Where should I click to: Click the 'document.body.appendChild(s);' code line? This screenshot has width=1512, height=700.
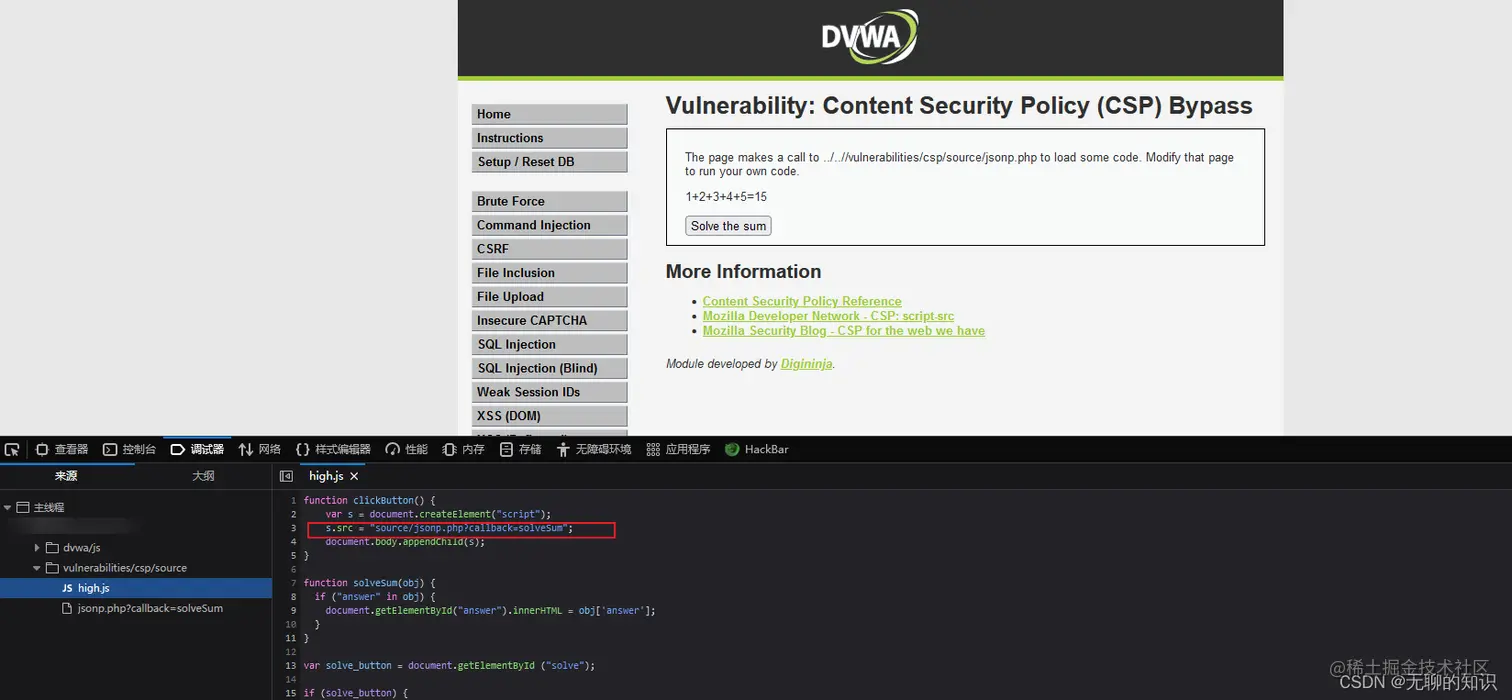(405, 542)
